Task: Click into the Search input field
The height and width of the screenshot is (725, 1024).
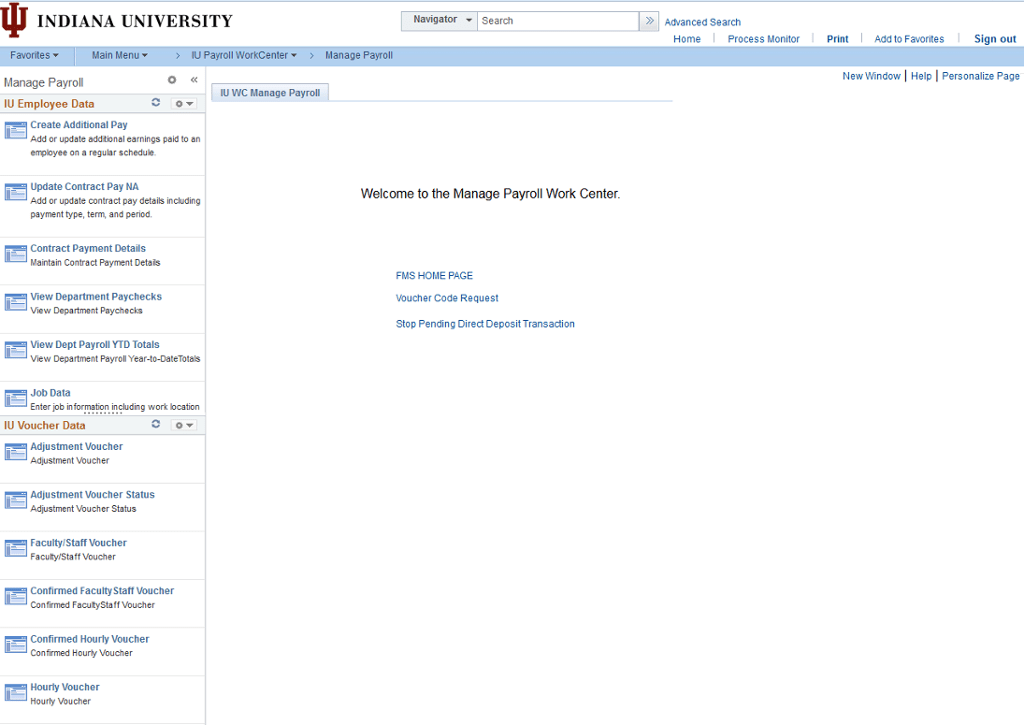Action: [558, 21]
